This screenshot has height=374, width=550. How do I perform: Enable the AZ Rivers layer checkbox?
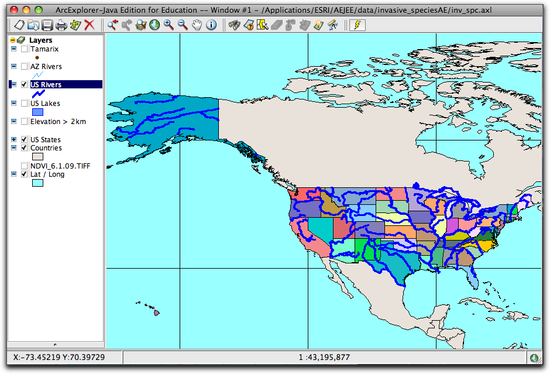tap(24, 66)
